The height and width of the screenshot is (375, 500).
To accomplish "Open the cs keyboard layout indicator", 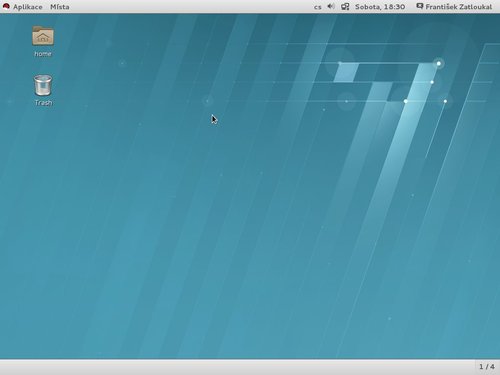I will pos(318,7).
